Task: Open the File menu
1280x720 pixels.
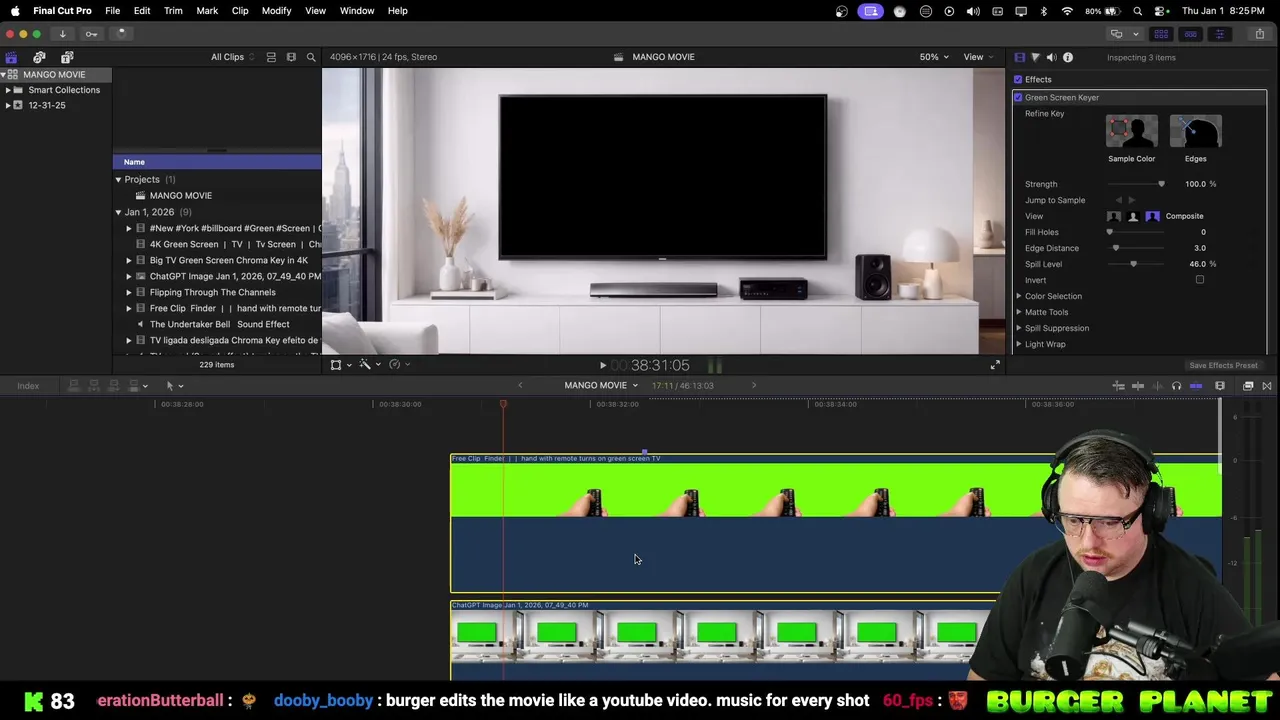Action: [112, 11]
